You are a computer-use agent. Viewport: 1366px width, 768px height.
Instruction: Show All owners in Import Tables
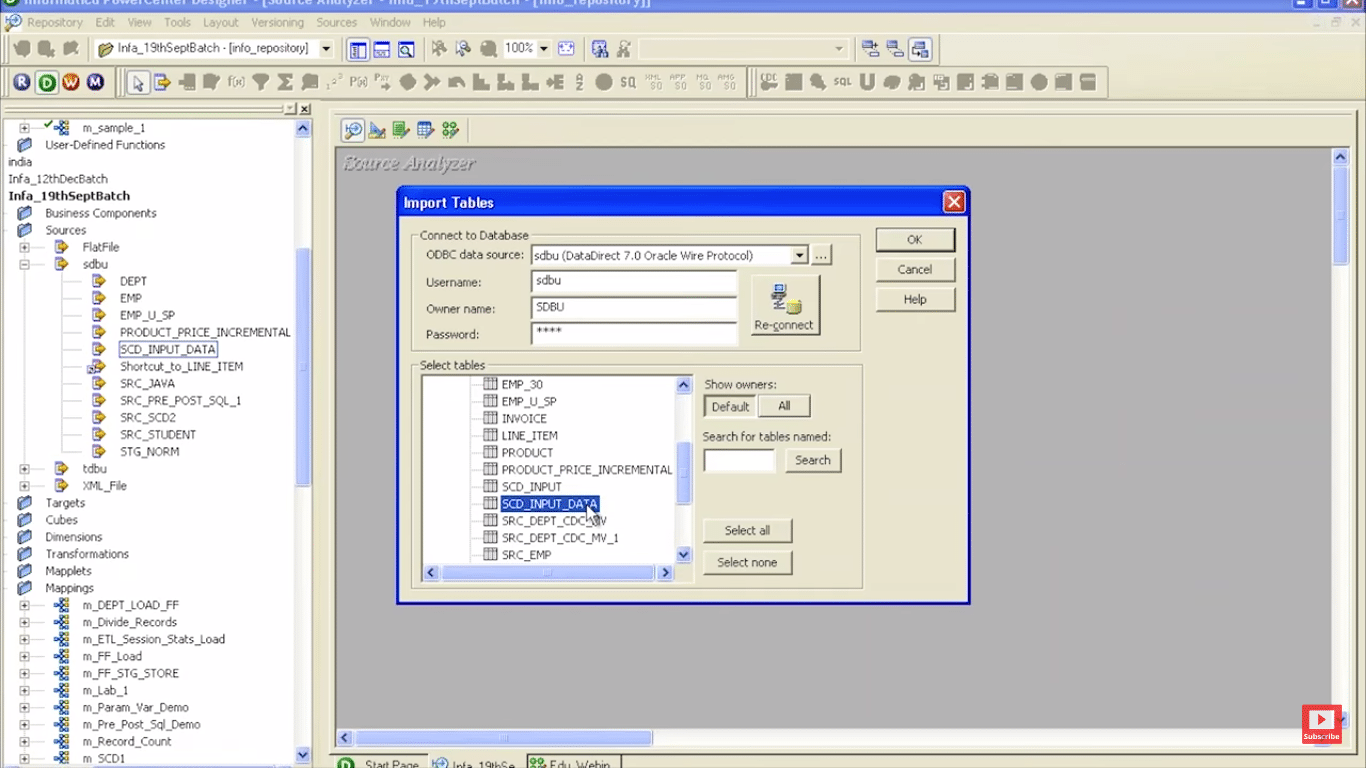[x=784, y=406]
